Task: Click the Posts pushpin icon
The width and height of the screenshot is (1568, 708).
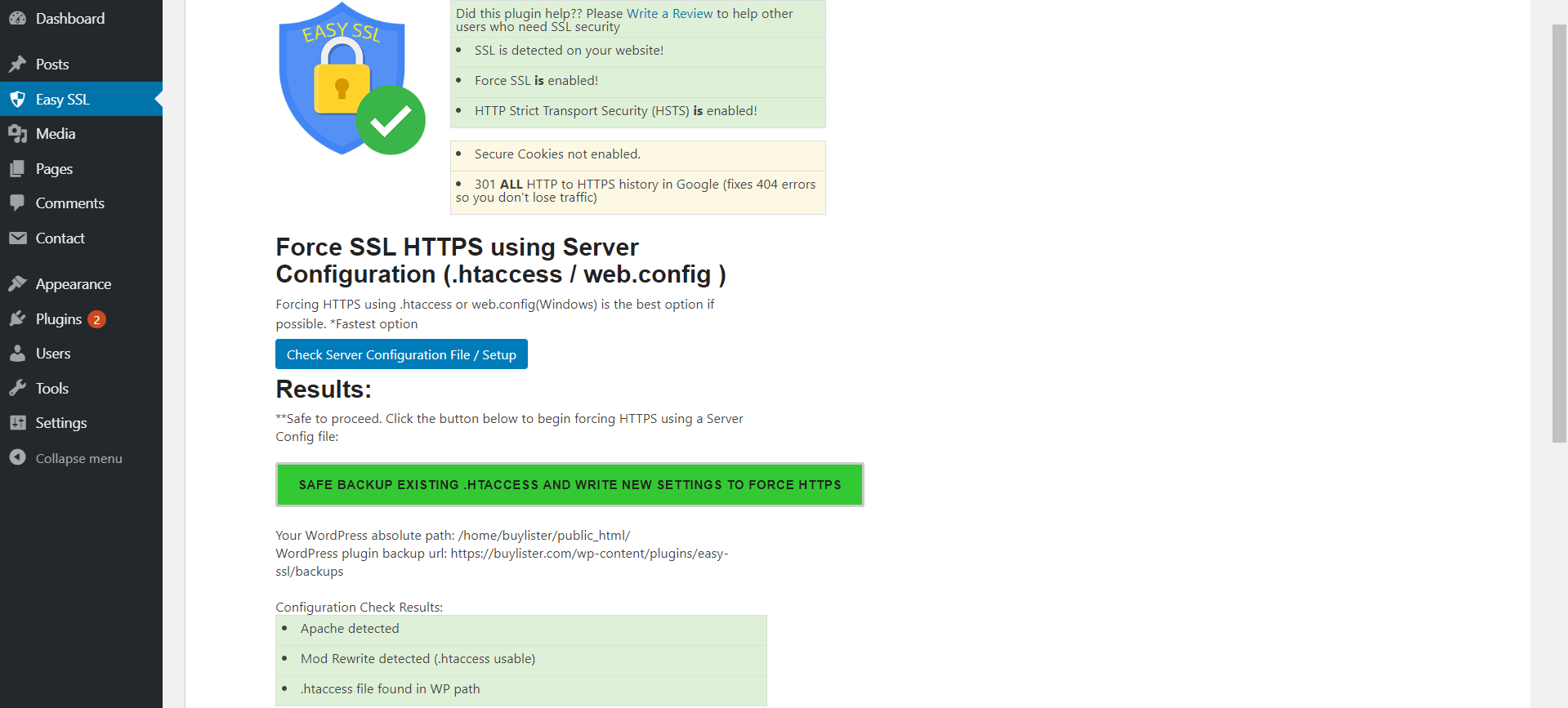Action: click(x=18, y=64)
